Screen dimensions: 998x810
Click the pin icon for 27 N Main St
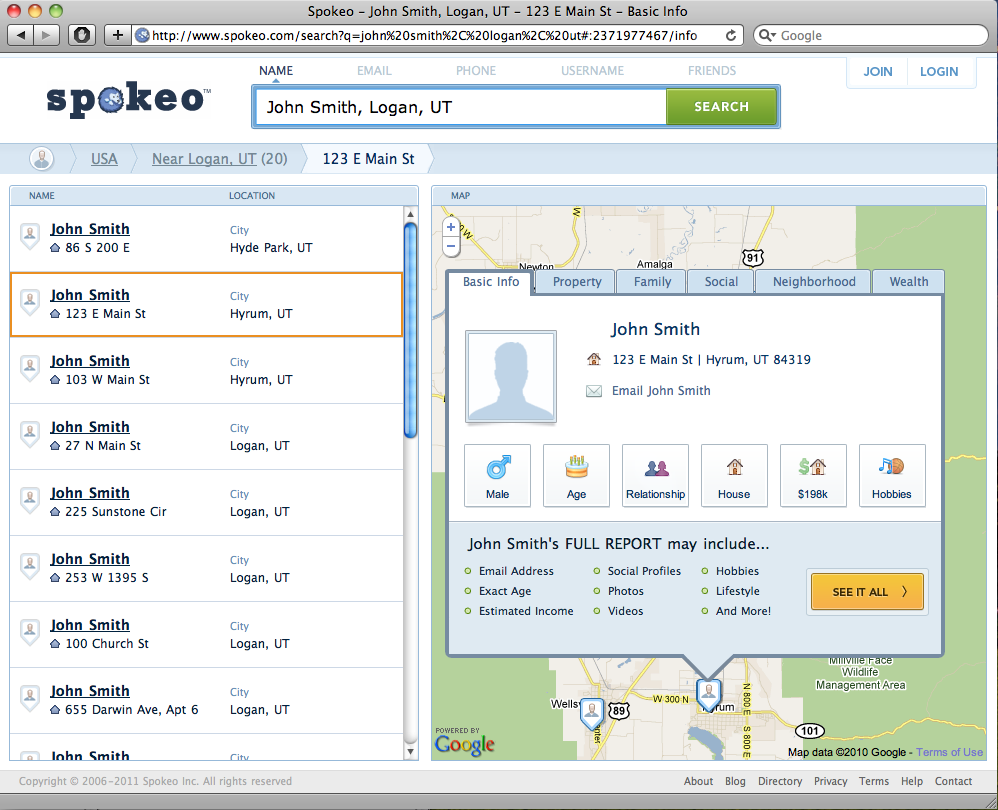[x=30, y=435]
